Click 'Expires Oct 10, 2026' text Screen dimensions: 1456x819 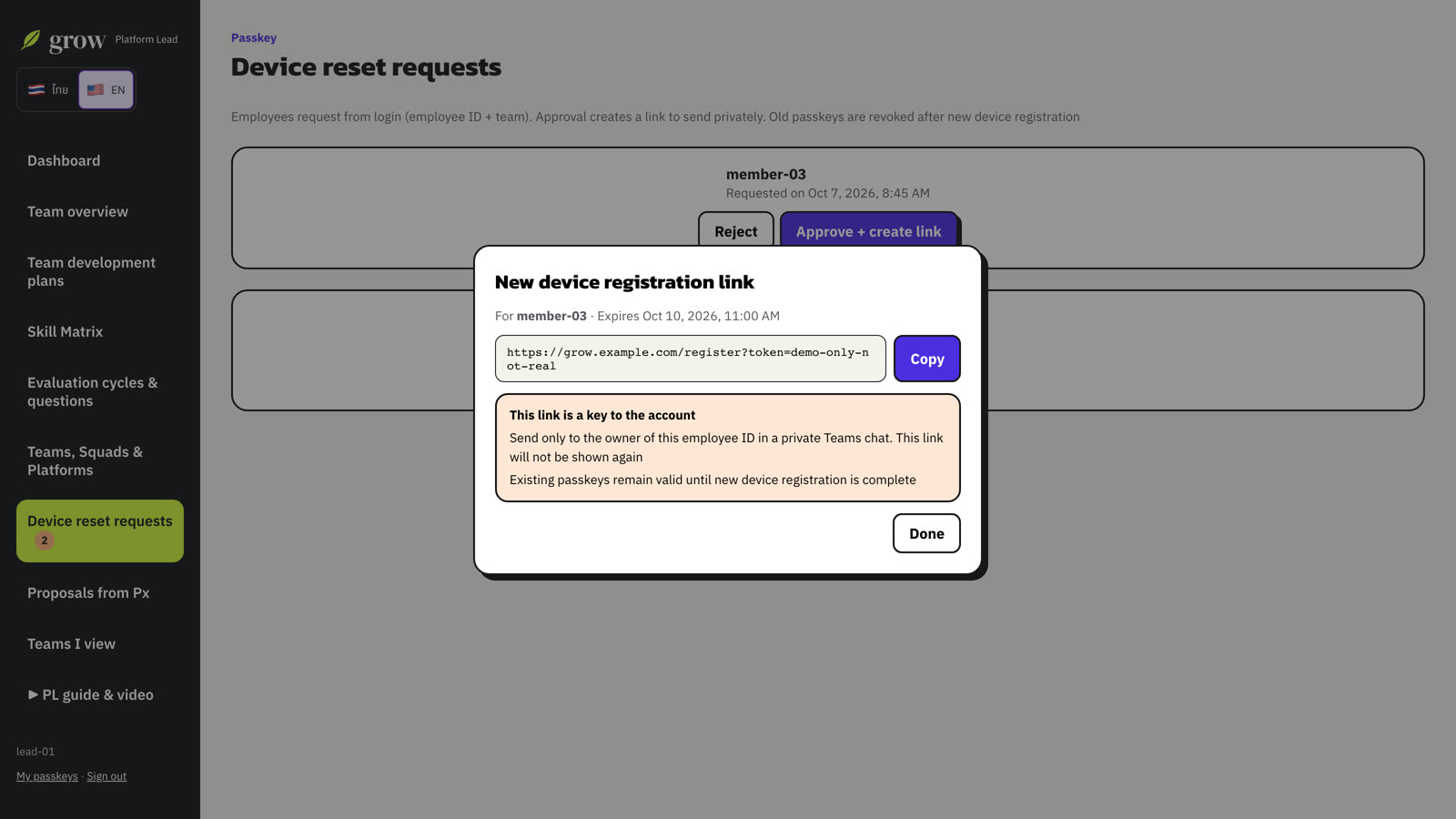tap(688, 316)
